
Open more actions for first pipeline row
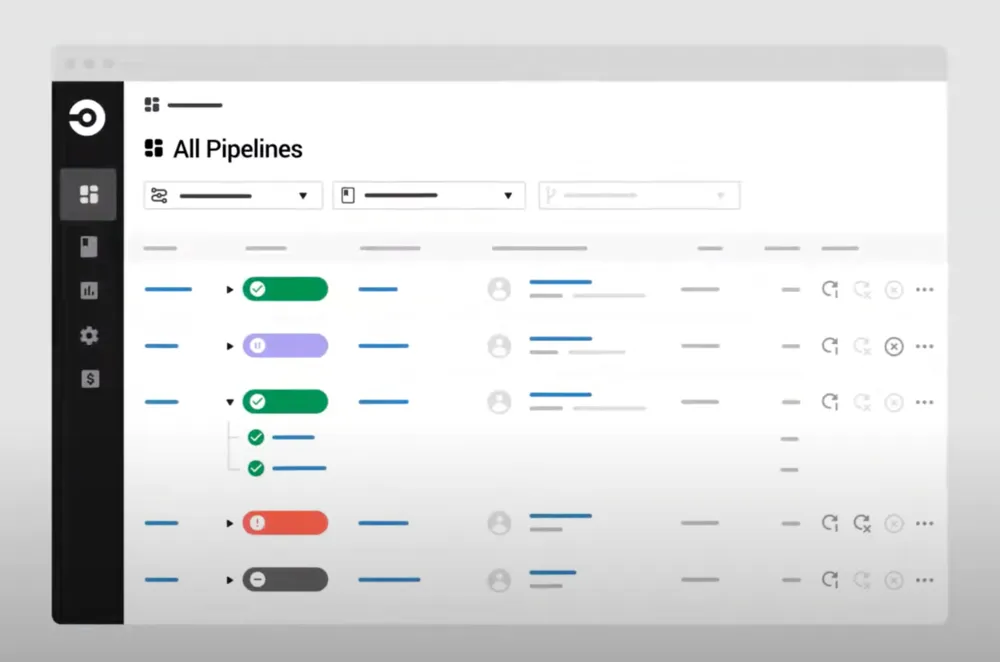coord(925,290)
